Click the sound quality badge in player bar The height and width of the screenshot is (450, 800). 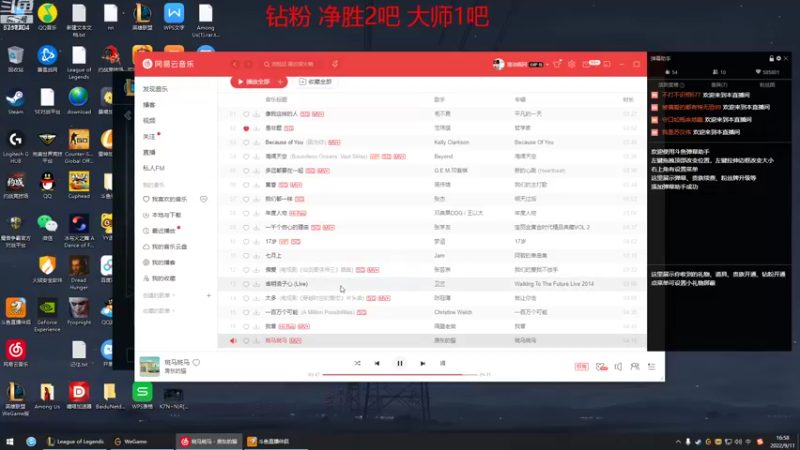point(582,366)
